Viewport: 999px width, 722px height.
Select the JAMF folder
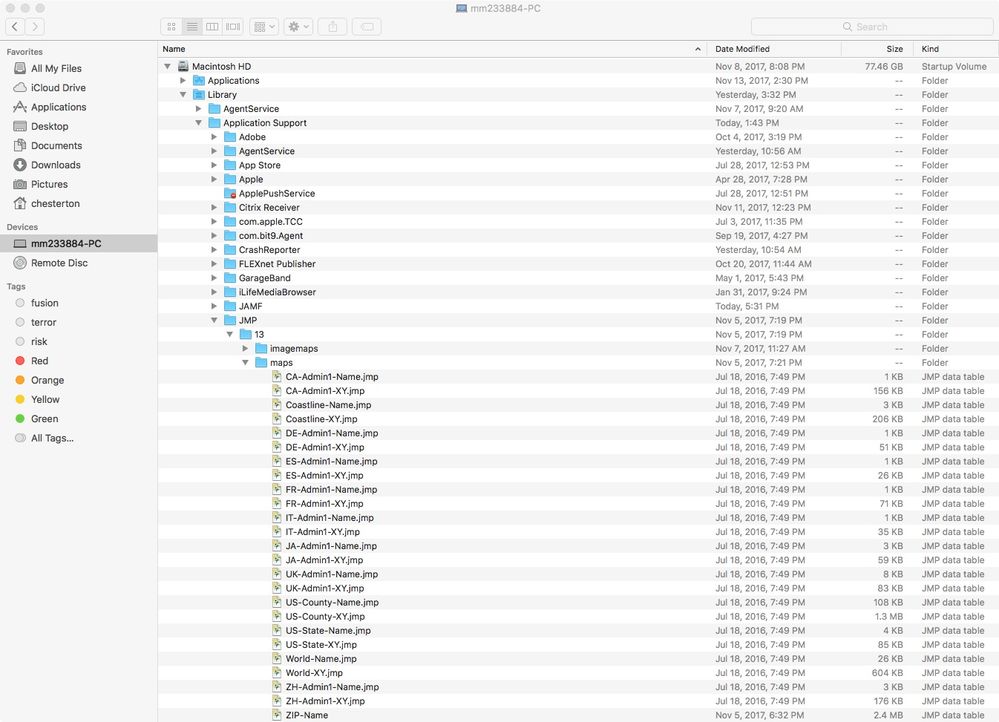(x=250, y=306)
